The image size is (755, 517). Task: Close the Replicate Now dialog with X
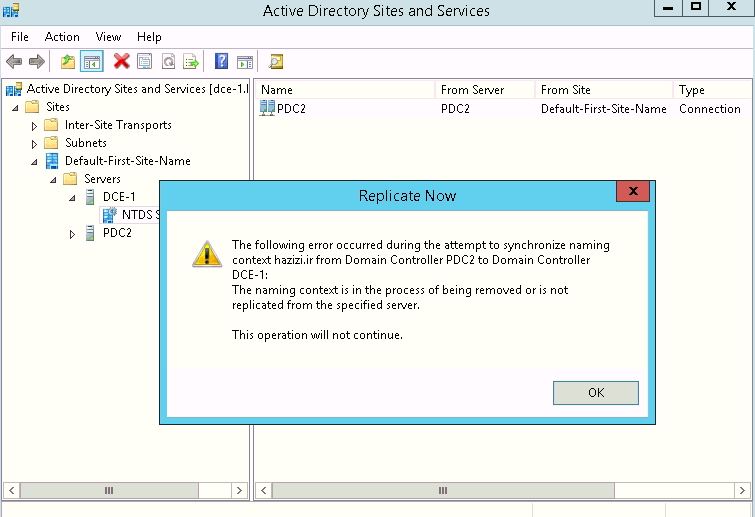tap(633, 191)
